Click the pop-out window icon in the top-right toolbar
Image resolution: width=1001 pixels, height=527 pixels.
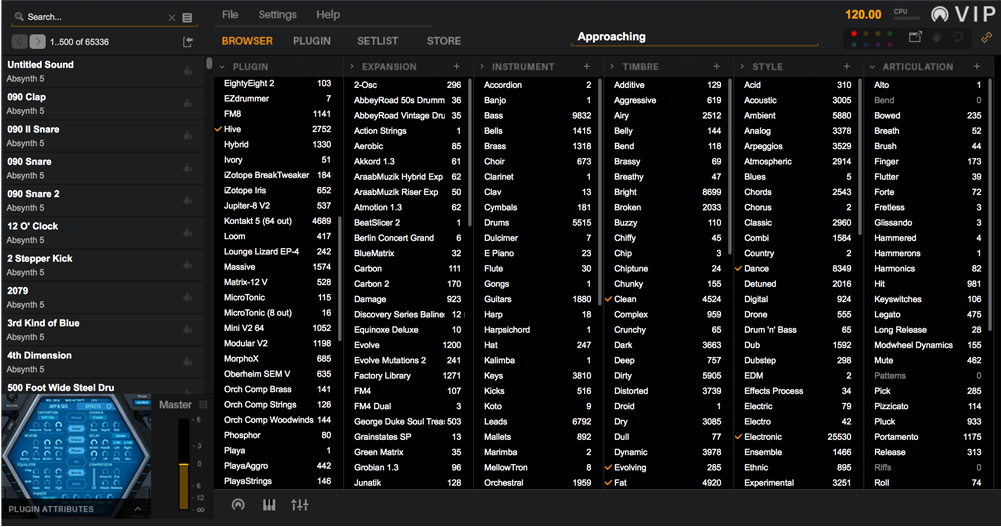(x=915, y=37)
